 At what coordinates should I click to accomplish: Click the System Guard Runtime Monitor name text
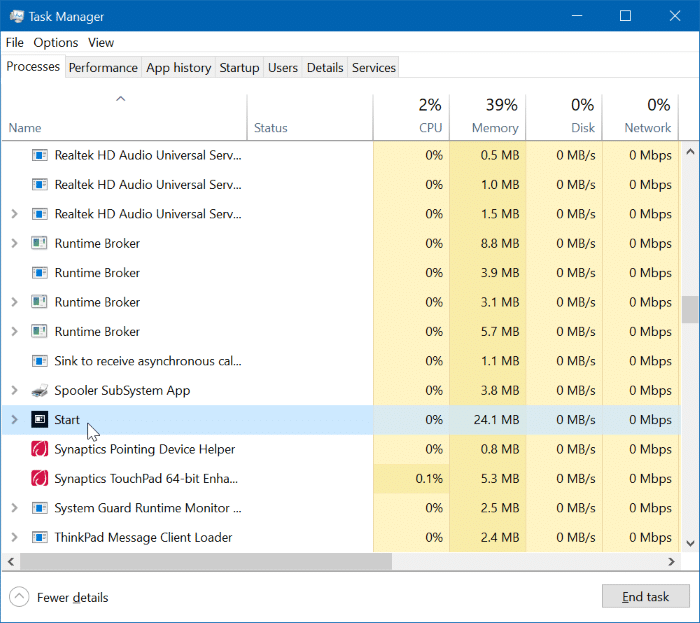tap(148, 508)
